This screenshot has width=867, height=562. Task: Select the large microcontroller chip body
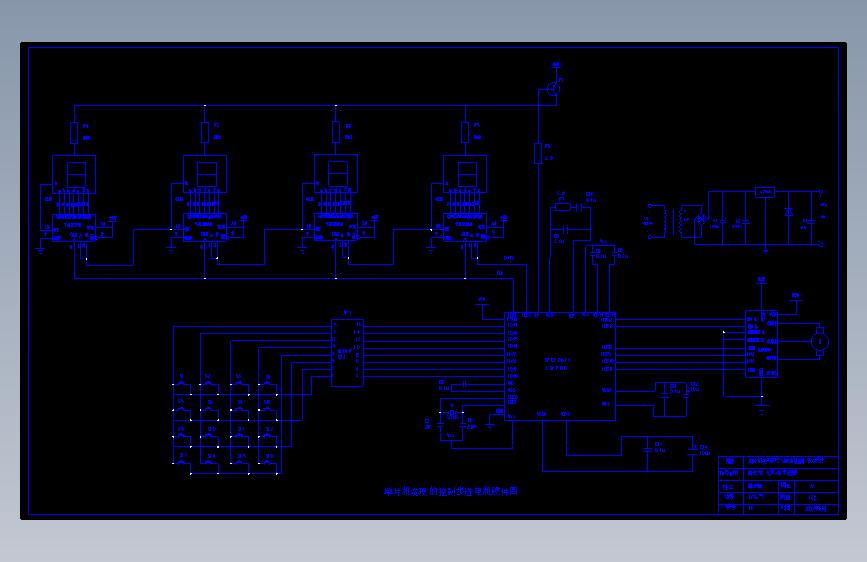tap(560, 366)
